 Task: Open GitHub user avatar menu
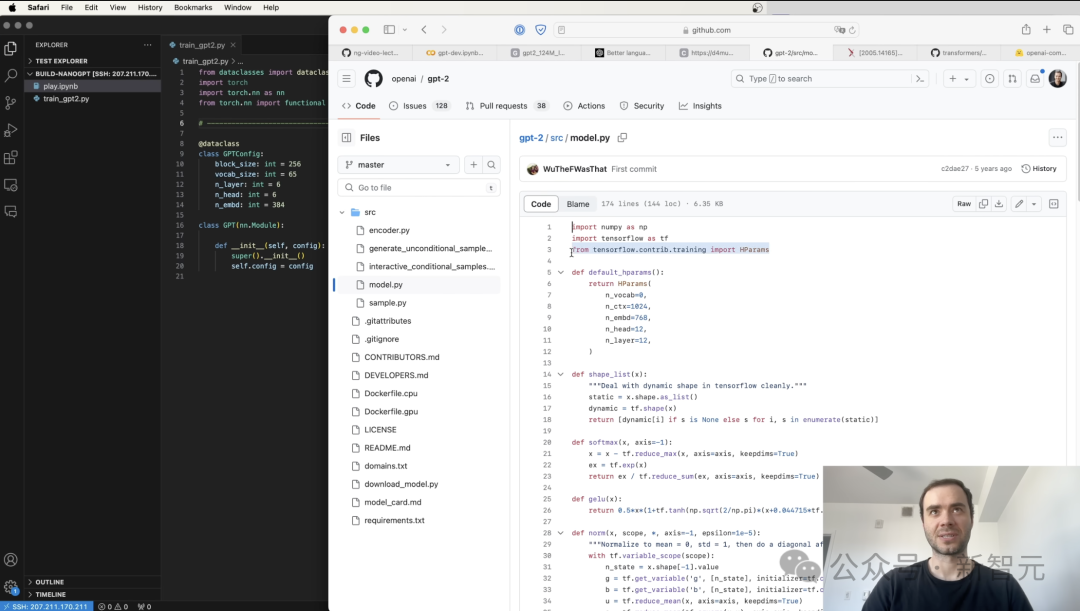(1057, 79)
